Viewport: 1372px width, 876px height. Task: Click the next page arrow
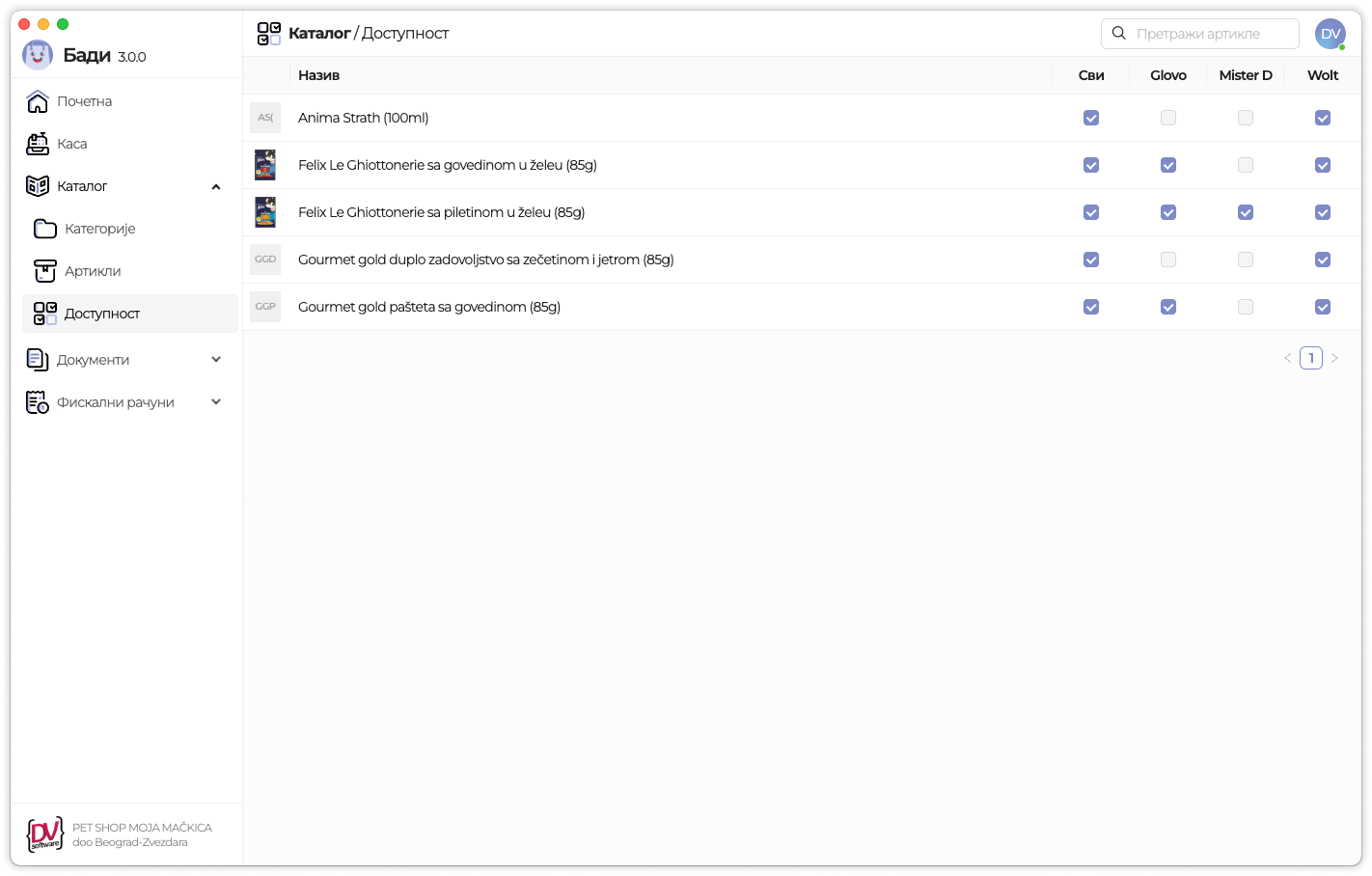click(1334, 358)
